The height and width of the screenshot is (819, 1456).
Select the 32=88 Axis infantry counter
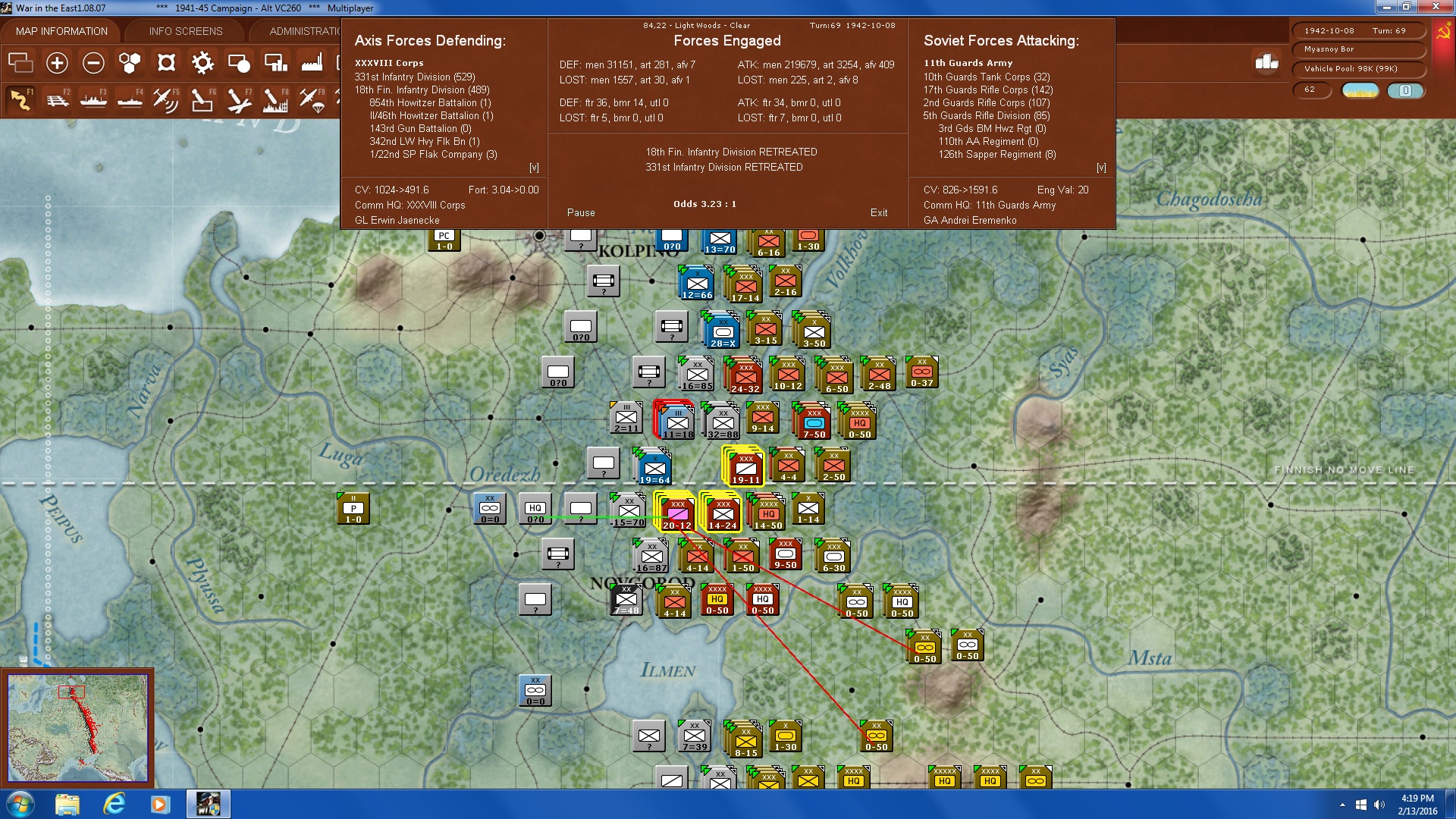pyautogui.click(x=722, y=421)
